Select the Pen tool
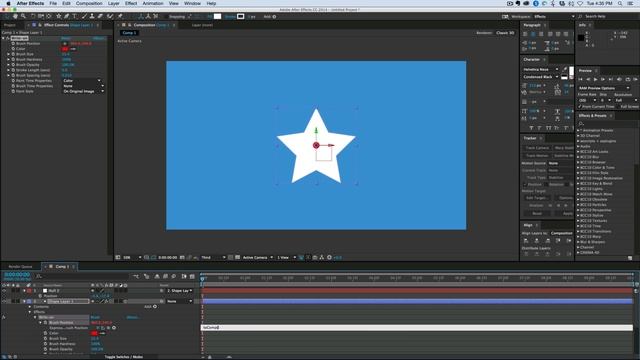Image resolution: width=640 pixels, height=360 pixels. coord(67,16)
